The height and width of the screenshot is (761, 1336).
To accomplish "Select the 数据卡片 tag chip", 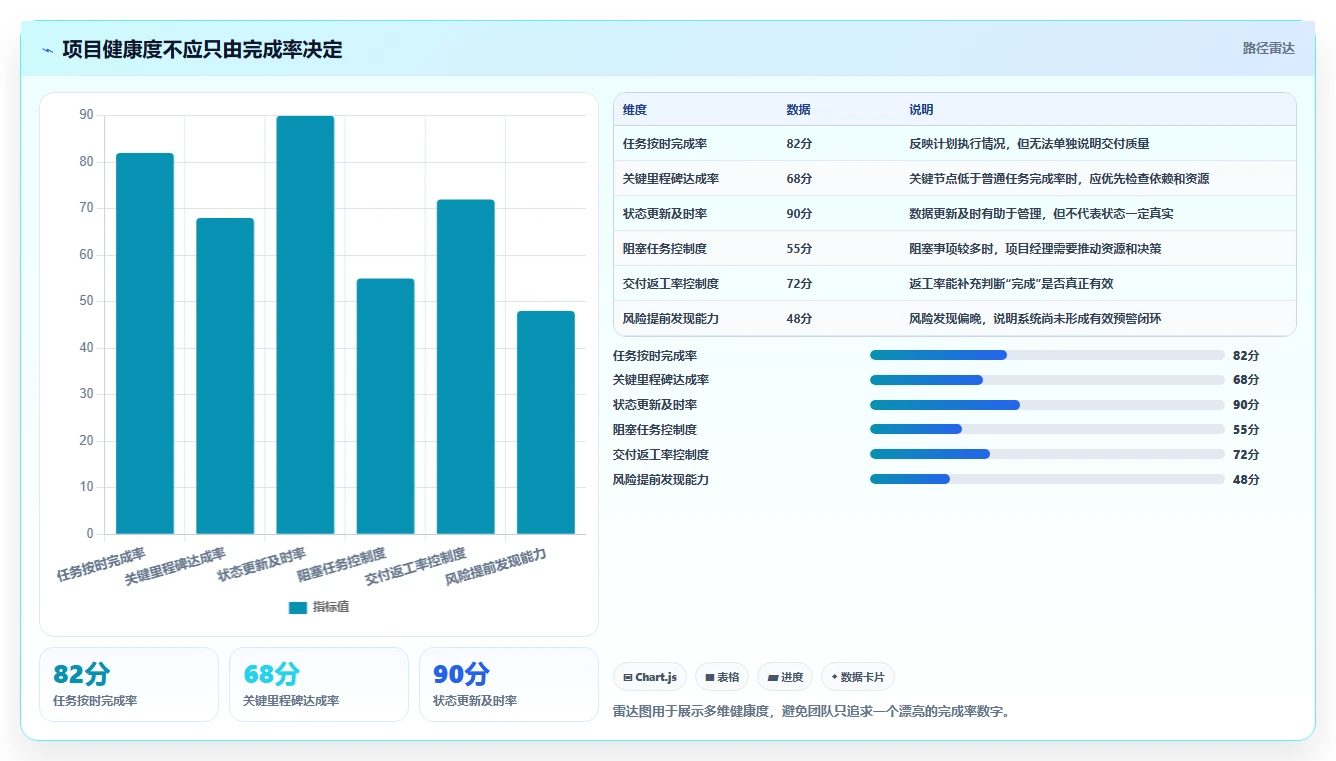I will click(858, 677).
